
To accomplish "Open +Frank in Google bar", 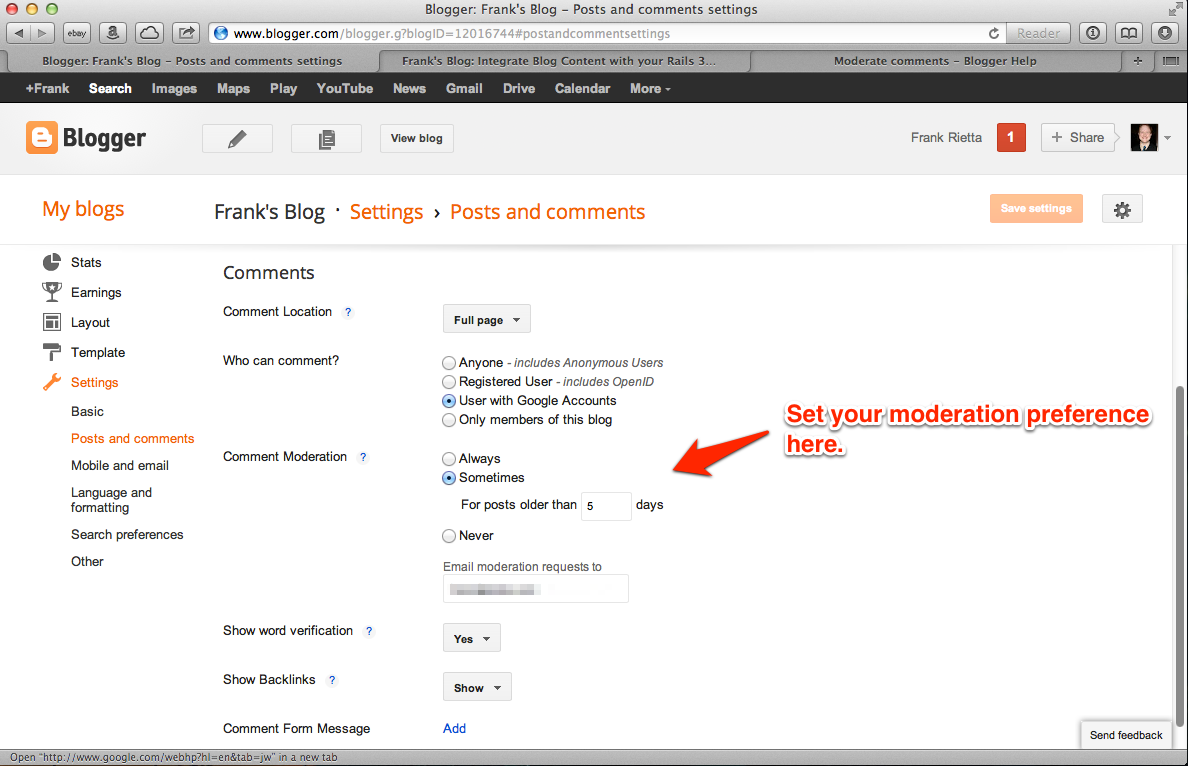I will [x=47, y=89].
